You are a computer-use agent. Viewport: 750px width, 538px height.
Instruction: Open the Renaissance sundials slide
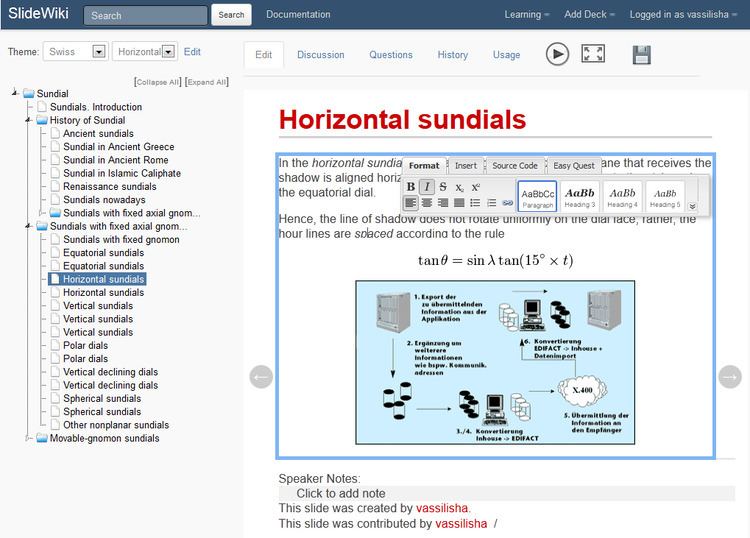pos(110,187)
